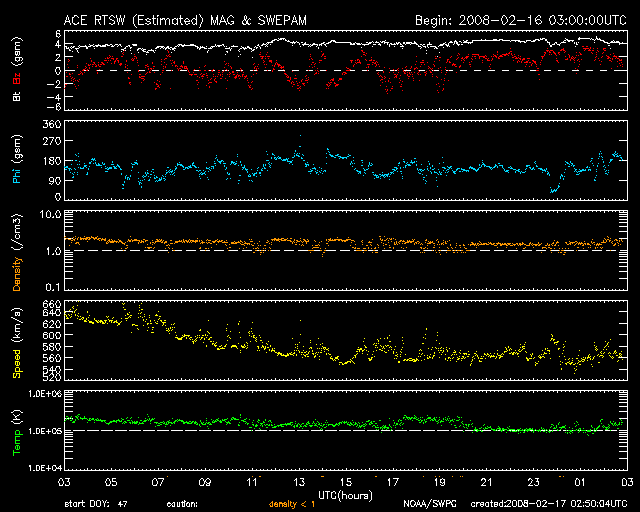Click the 360 tick label on the Phi axis
The width and height of the screenshot is (640, 512).
click(52, 124)
